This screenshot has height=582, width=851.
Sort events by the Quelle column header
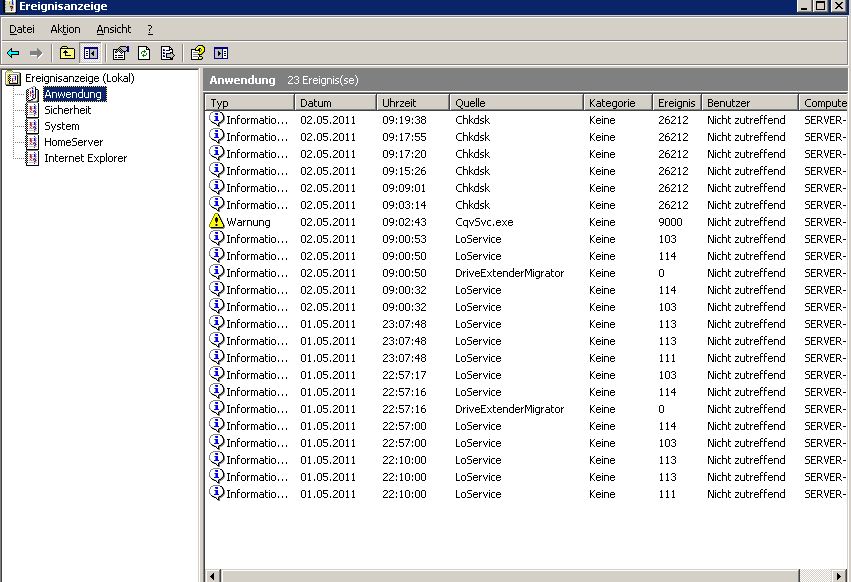click(x=515, y=103)
